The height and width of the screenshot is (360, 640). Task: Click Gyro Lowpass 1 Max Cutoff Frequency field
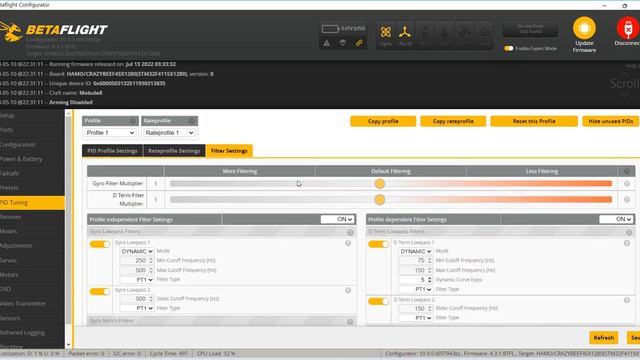137,270
